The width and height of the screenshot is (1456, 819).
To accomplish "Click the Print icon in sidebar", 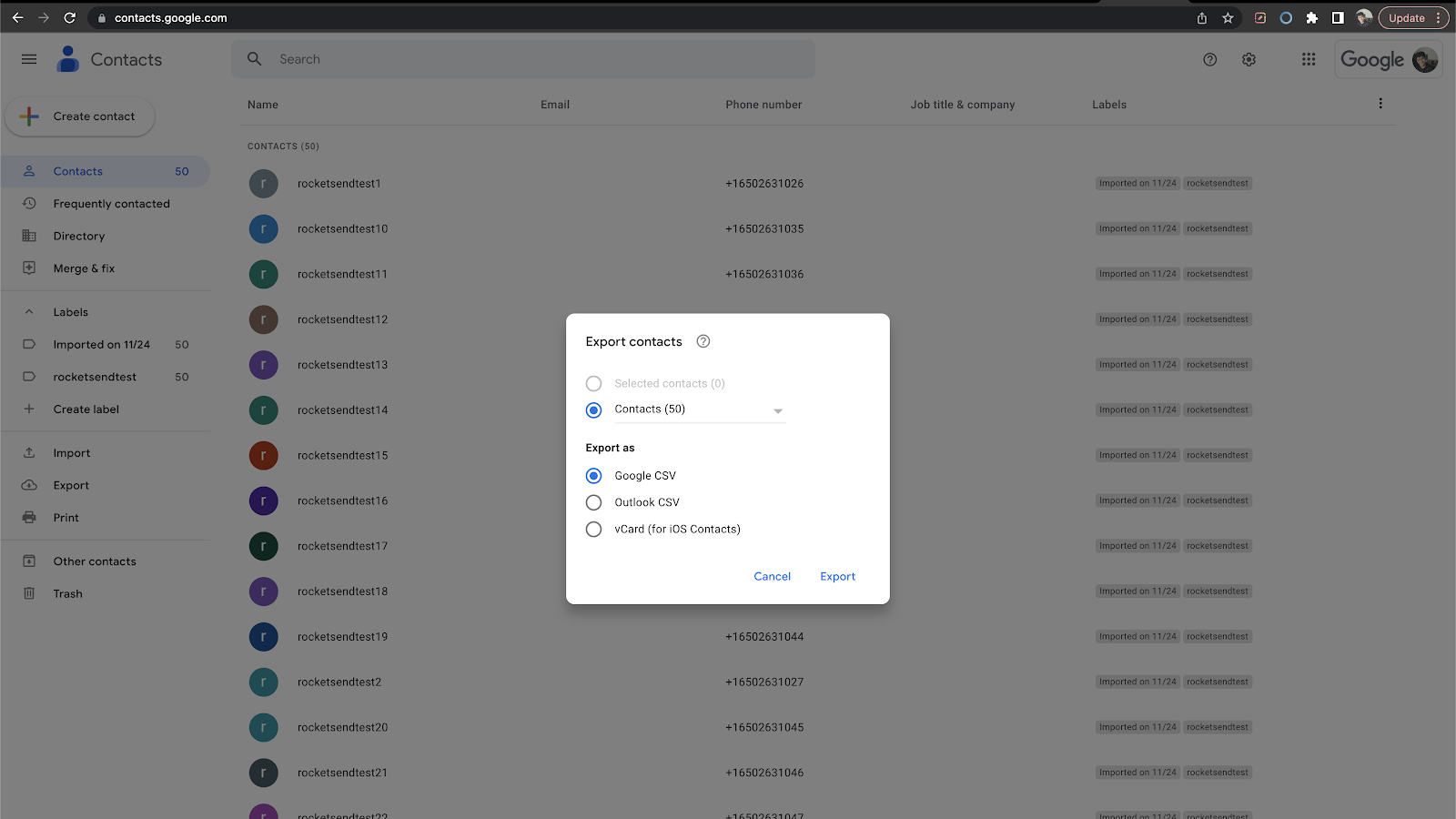I will 29,517.
